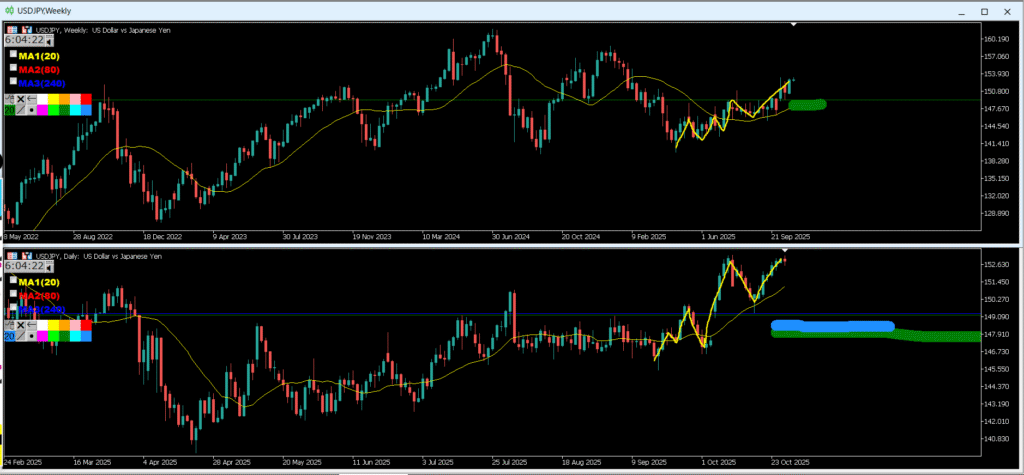This screenshot has width=1024, height=475.
Task: Click the white shift triangle atop Weekly chart
Action: pos(794,23)
